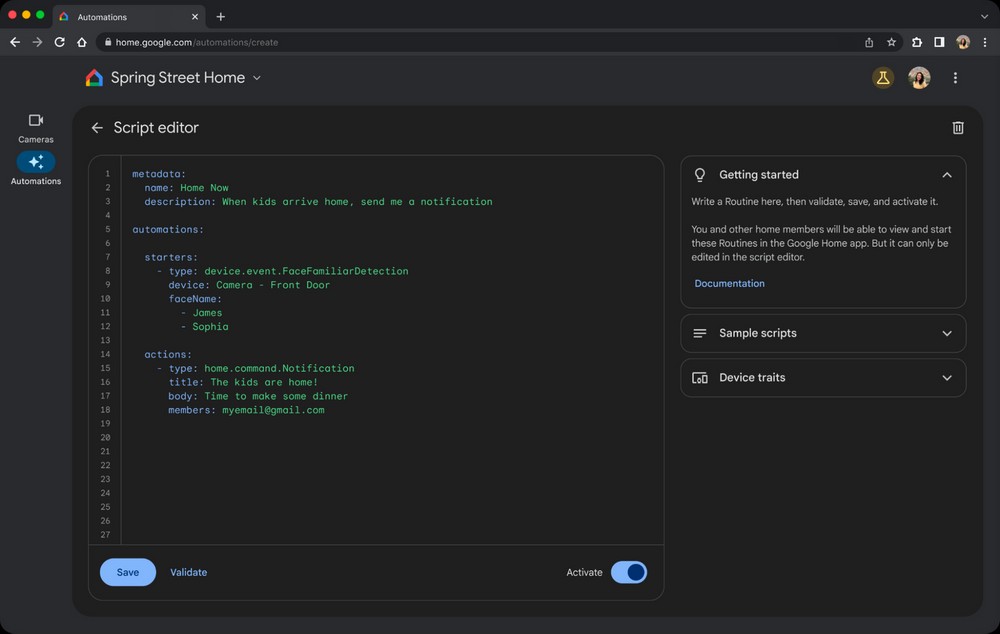Click the delete script trash icon
The image size is (1000, 634).
958,128
